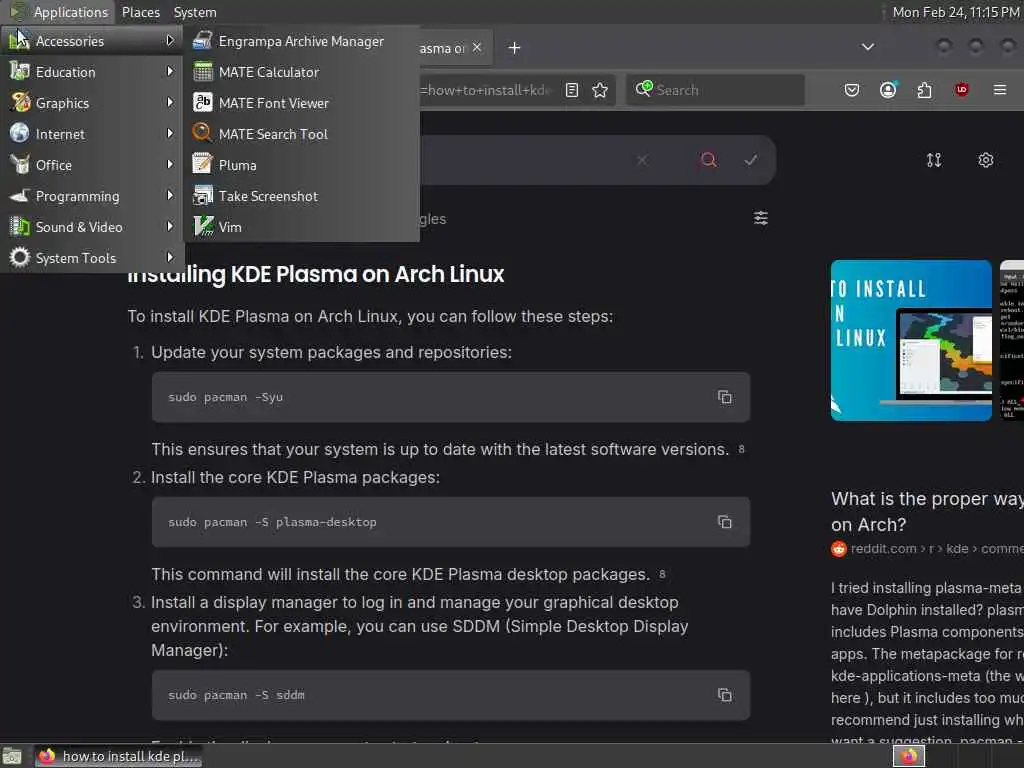Open the Applications menu in panel
Viewport: 1024px width, 768px height.
click(x=59, y=12)
